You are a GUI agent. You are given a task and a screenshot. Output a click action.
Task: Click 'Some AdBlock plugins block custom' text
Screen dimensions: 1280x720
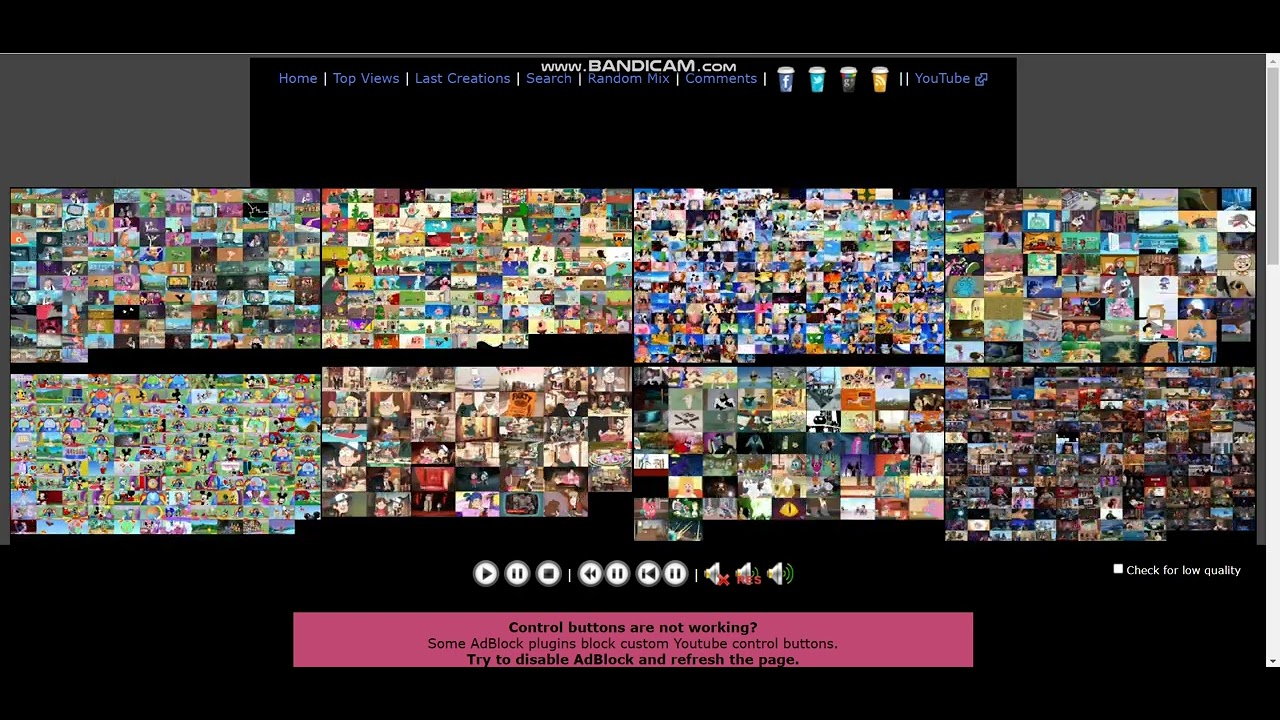(x=633, y=643)
